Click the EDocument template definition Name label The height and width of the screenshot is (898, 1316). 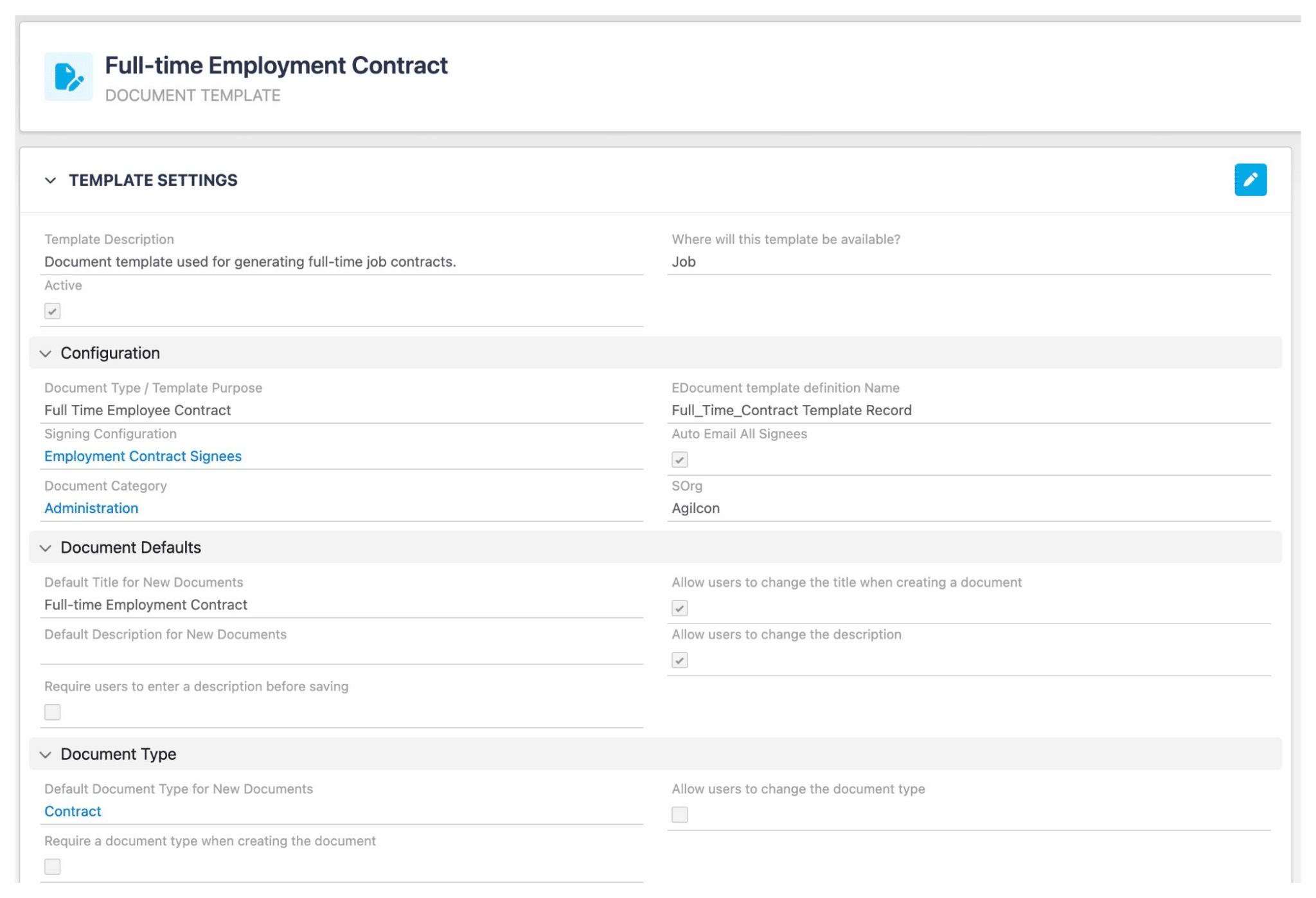(x=785, y=388)
